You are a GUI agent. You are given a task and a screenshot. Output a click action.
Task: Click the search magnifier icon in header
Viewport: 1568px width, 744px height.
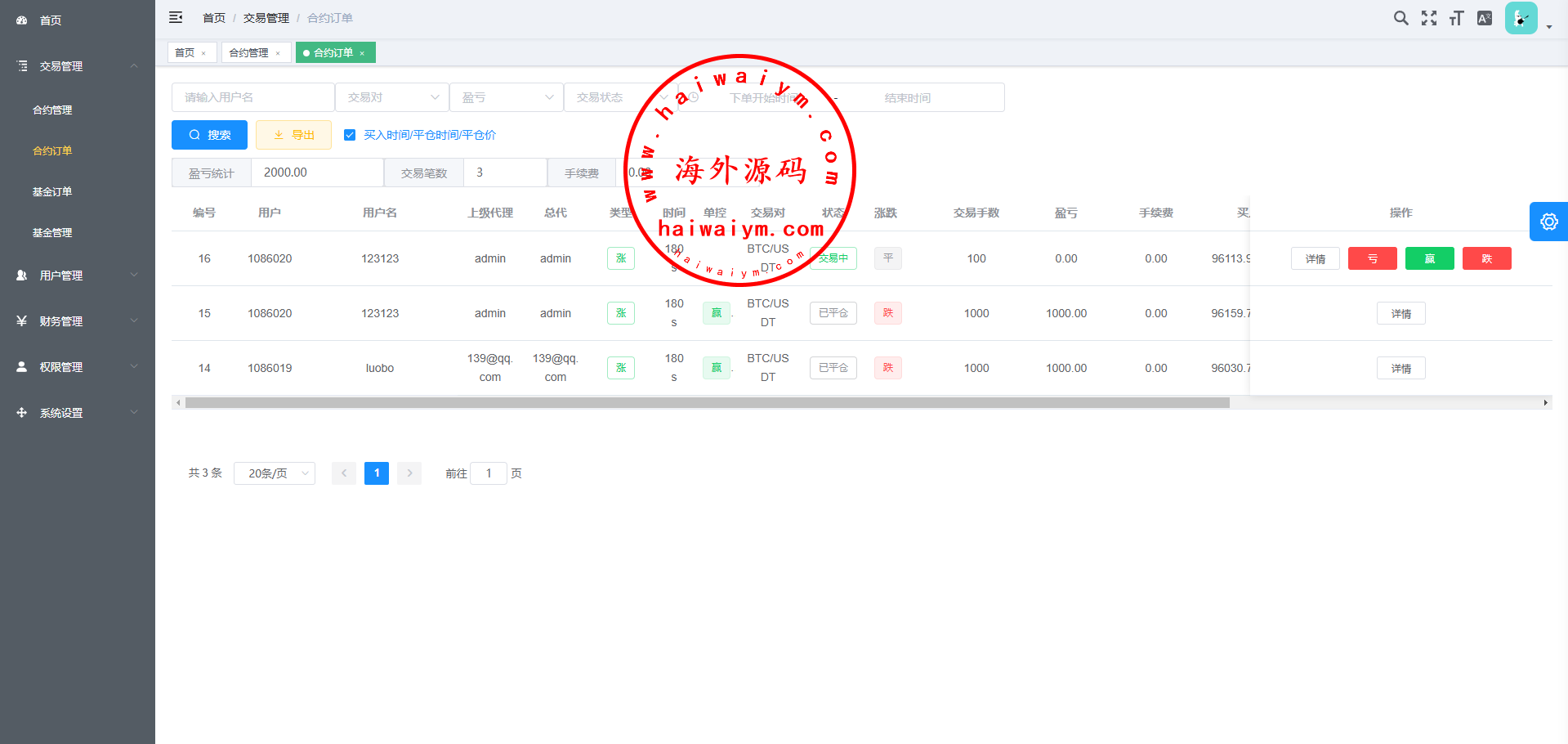1400,18
